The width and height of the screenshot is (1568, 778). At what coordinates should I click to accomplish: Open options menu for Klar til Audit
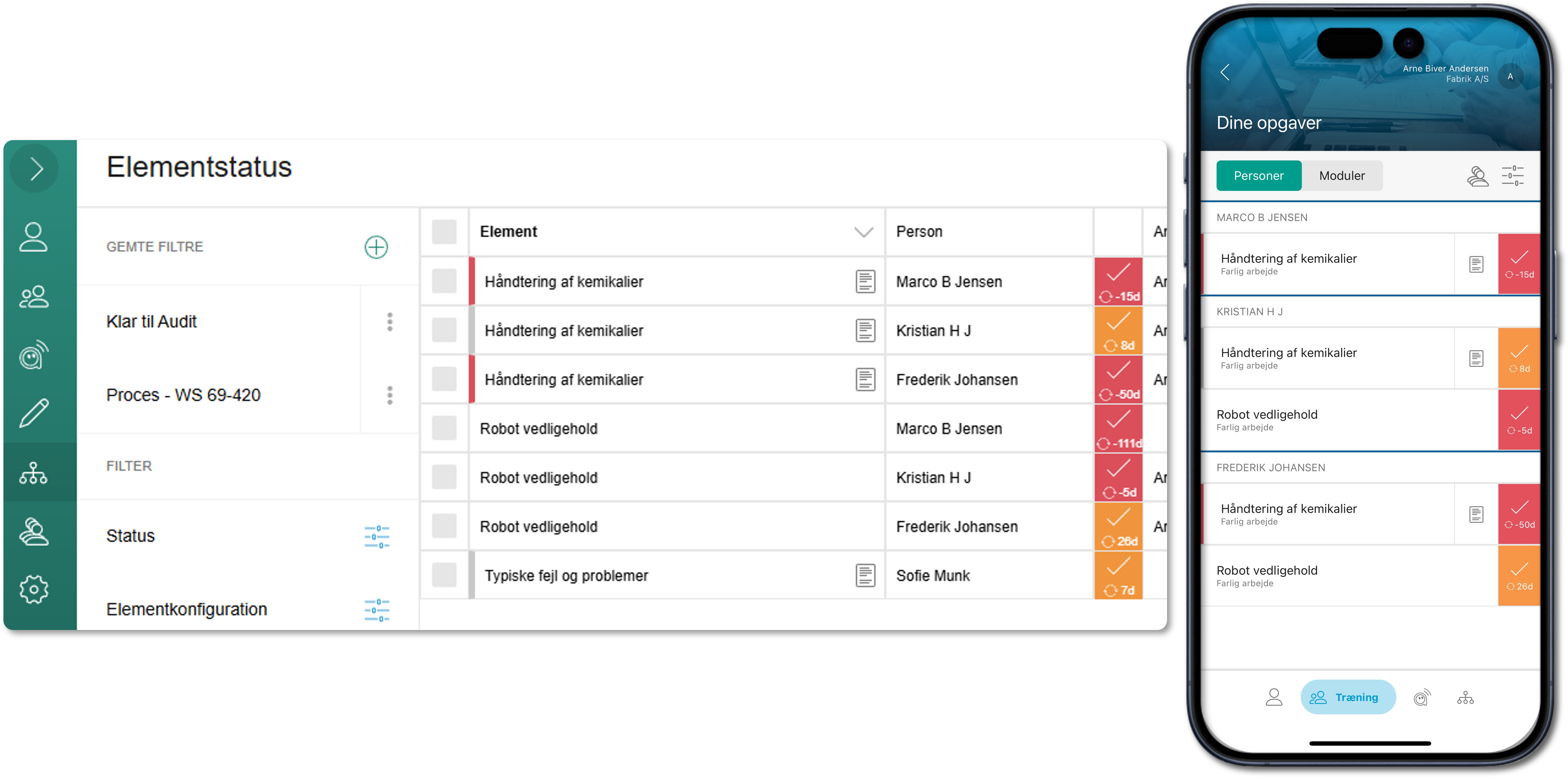[x=390, y=322]
